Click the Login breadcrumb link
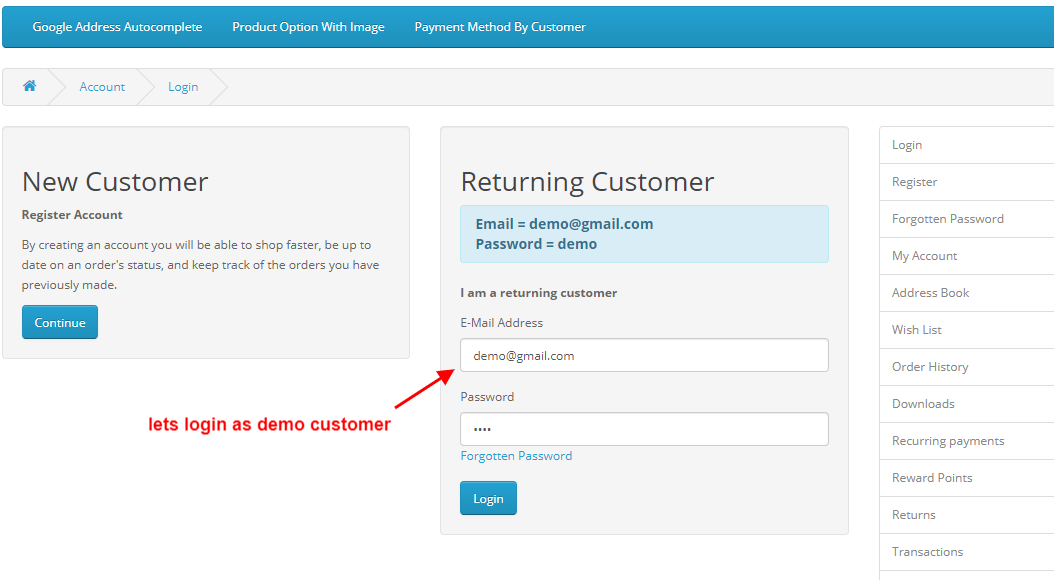Image resolution: width=1054 pixels, height=580 pixels. coord(183,87)
